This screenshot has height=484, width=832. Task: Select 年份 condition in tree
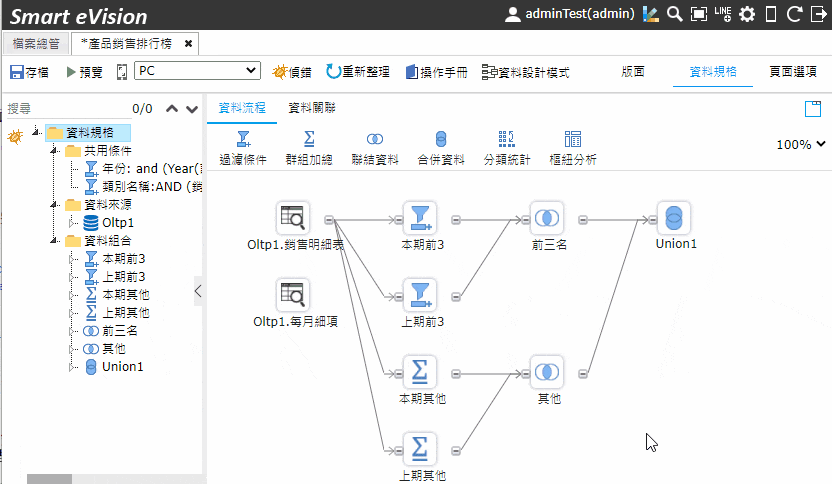click(144, 169)
